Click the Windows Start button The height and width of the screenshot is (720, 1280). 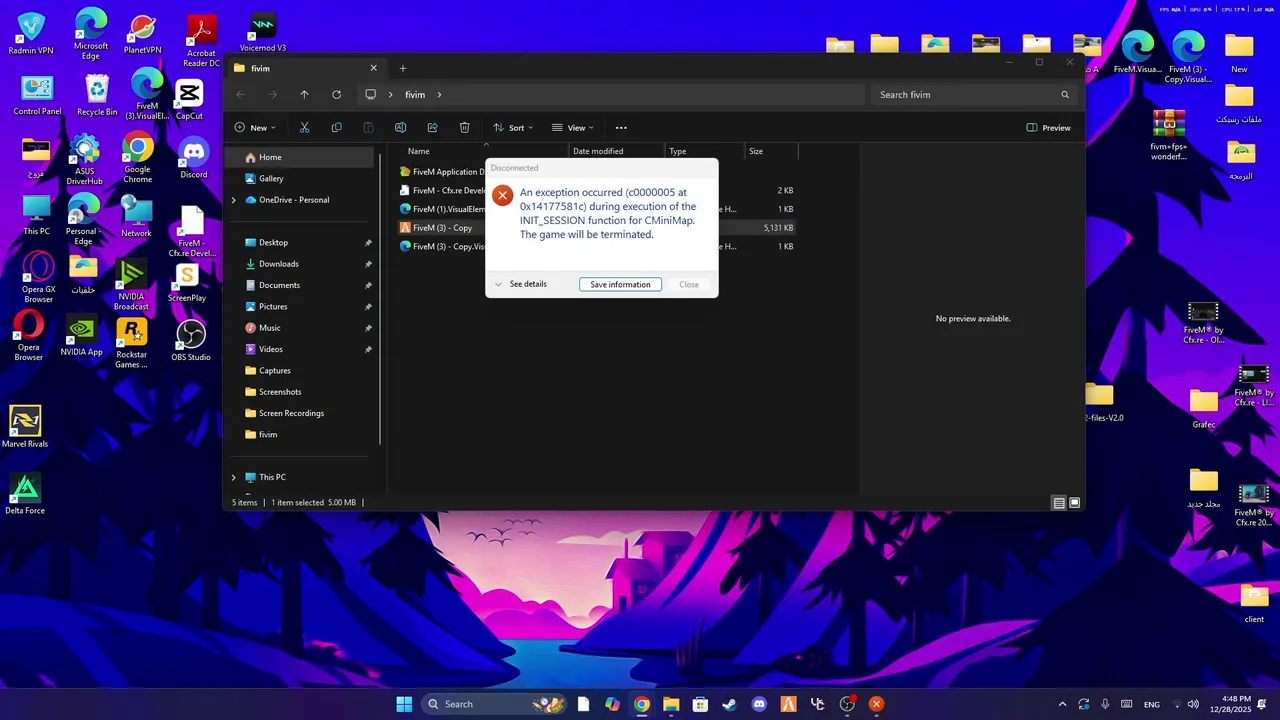click(404, 704)
